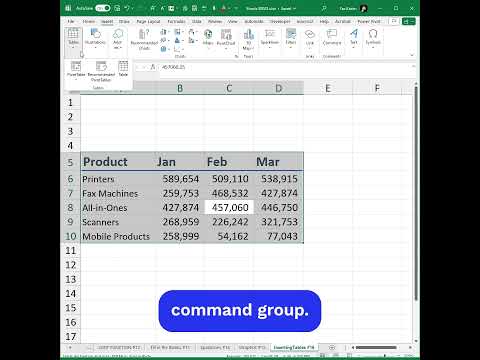Toggle the AutoSave switch
This screenshot has width=480, height=360.
[102, 8]
